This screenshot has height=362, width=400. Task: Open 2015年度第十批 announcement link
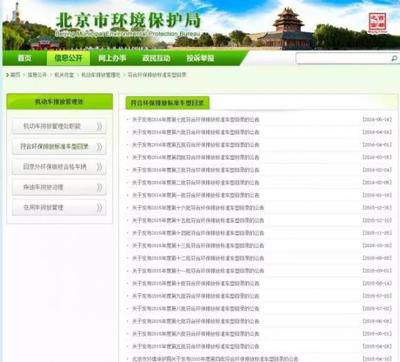tap(196, 283)
